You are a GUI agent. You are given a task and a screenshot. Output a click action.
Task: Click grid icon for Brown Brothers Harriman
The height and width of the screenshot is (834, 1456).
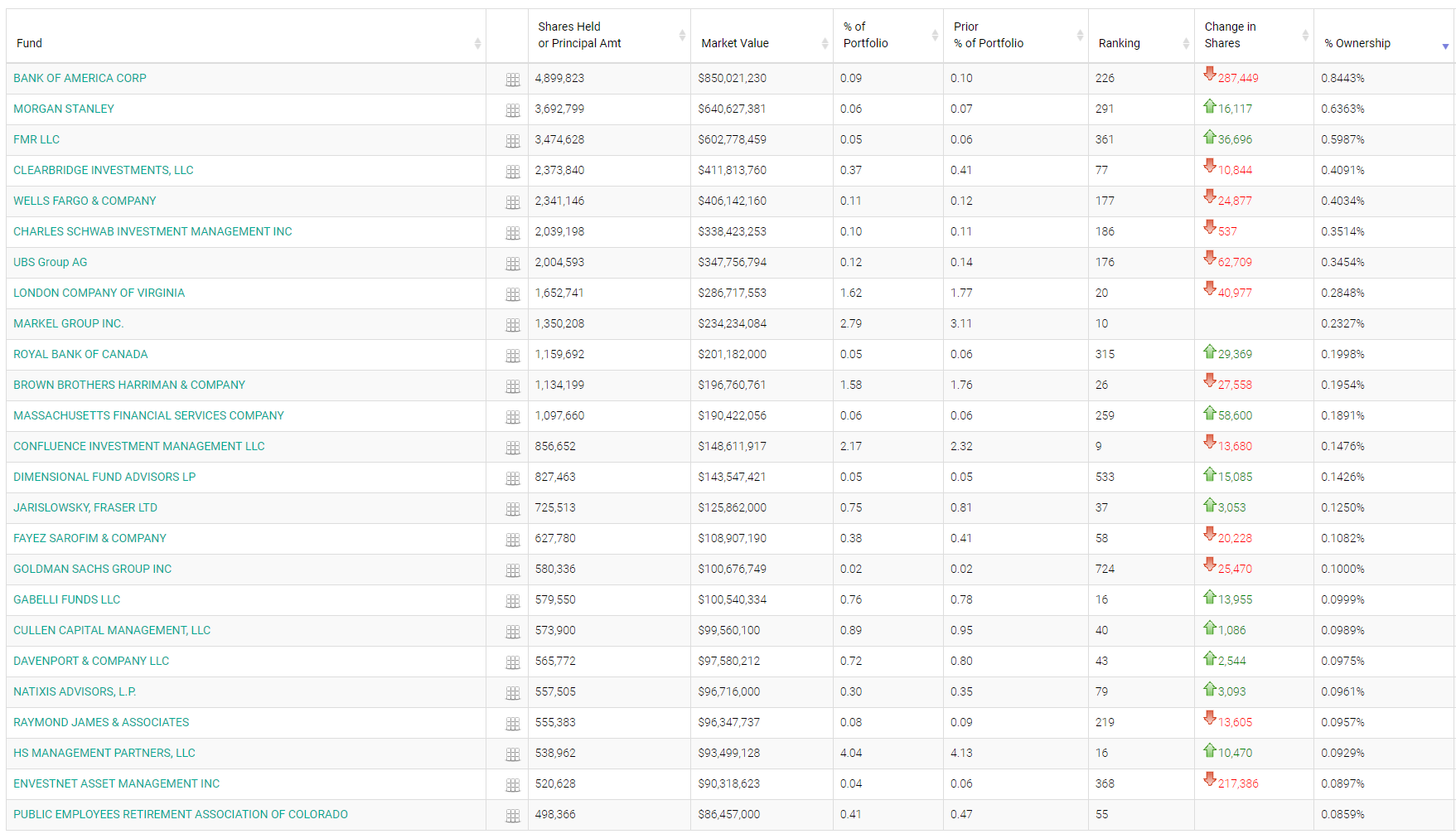click(x=513, y=386)
